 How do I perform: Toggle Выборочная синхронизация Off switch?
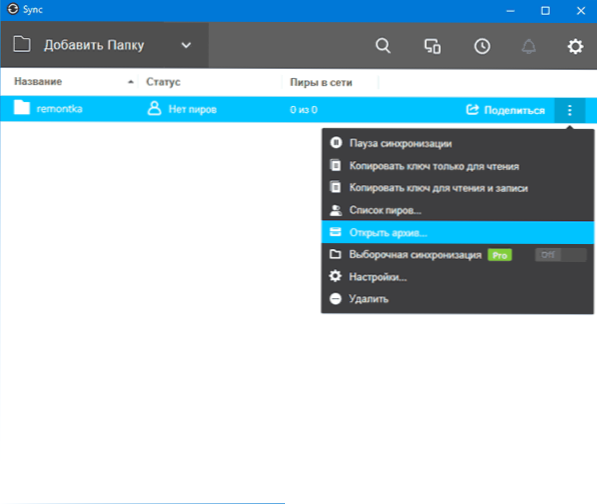(560, 255)
